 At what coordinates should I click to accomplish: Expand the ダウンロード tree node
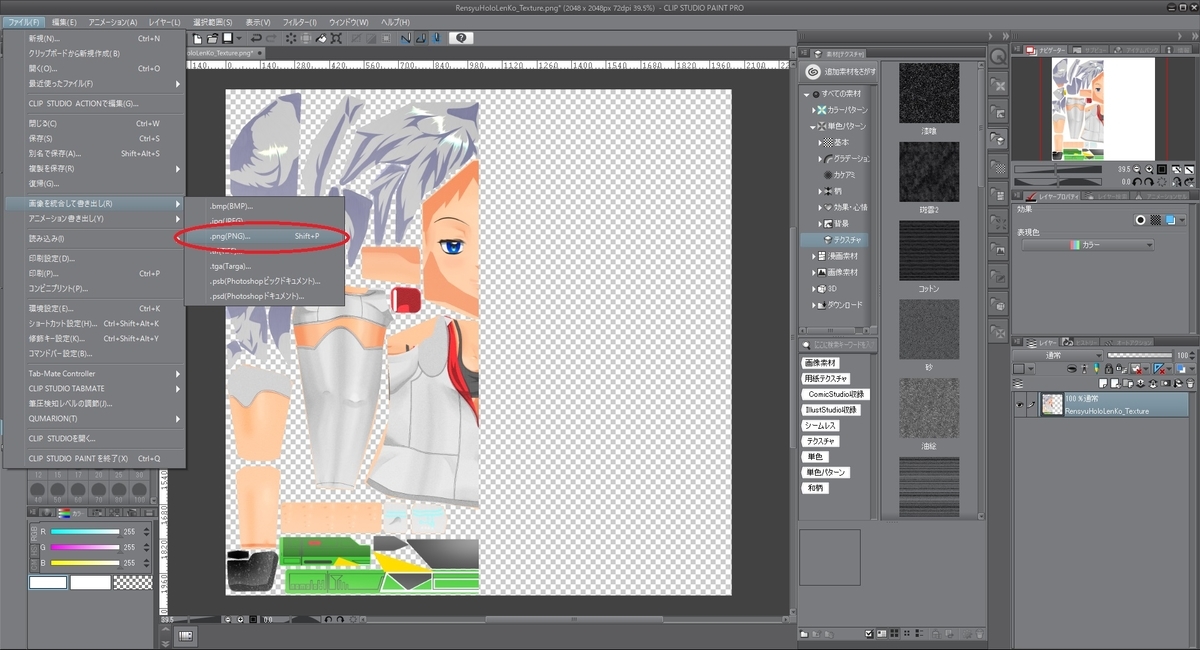813,305
